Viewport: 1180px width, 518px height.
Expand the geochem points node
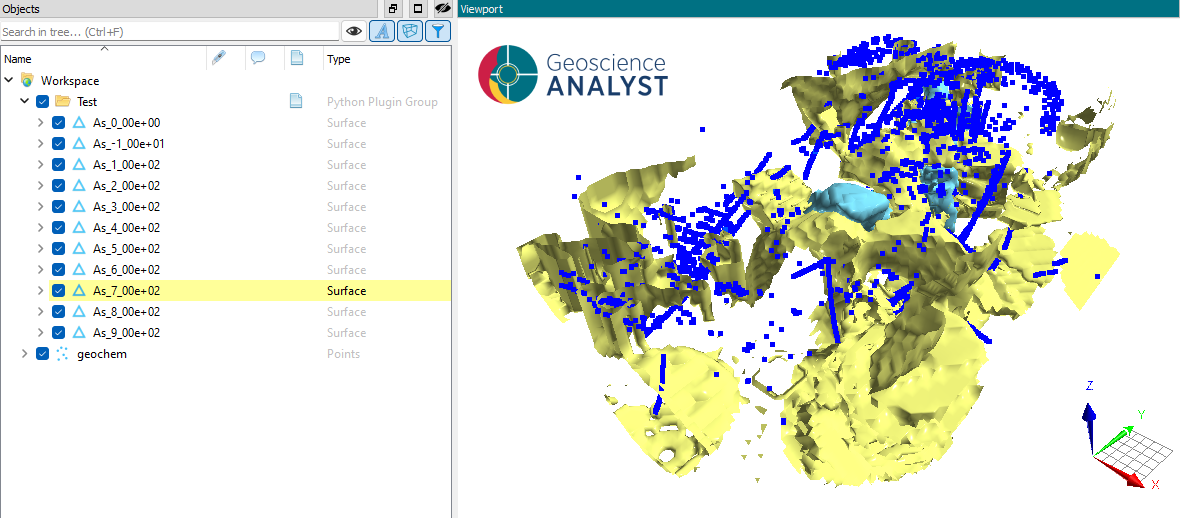pyautogui.click(x=24, y=354)
